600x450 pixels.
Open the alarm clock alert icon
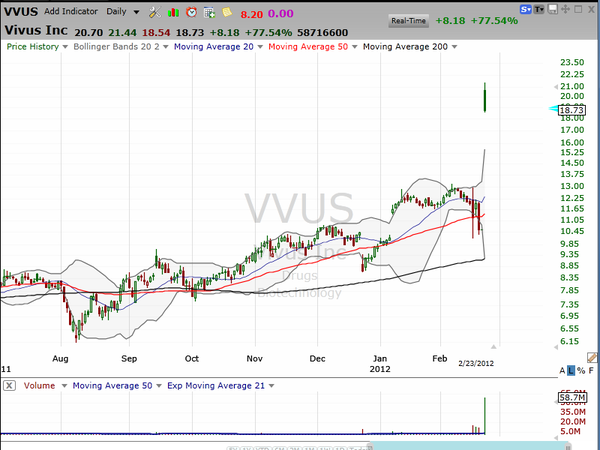point(191,12)
